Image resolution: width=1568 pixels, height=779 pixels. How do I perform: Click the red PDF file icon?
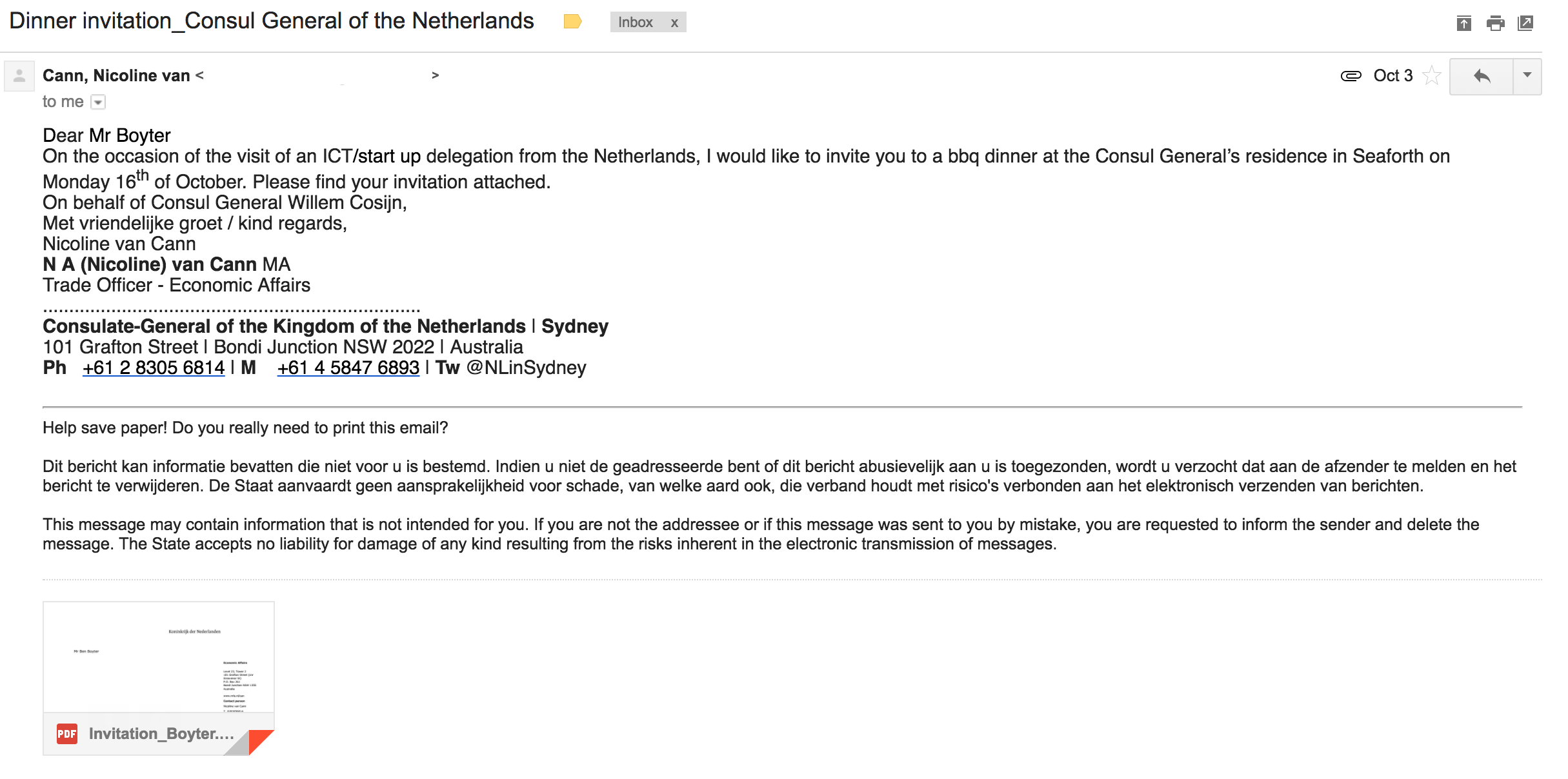pyautogui.click(x=67, y=734)
